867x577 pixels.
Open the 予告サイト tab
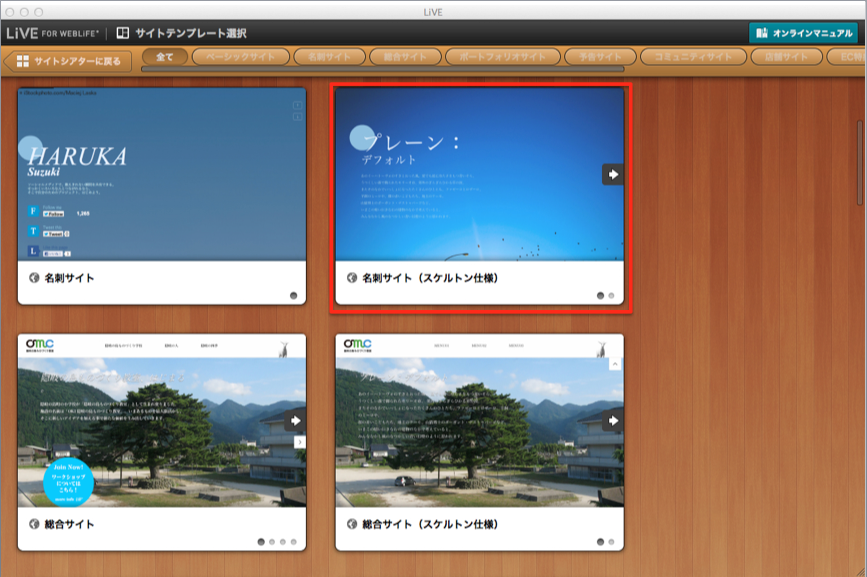(x=600, y=57)
